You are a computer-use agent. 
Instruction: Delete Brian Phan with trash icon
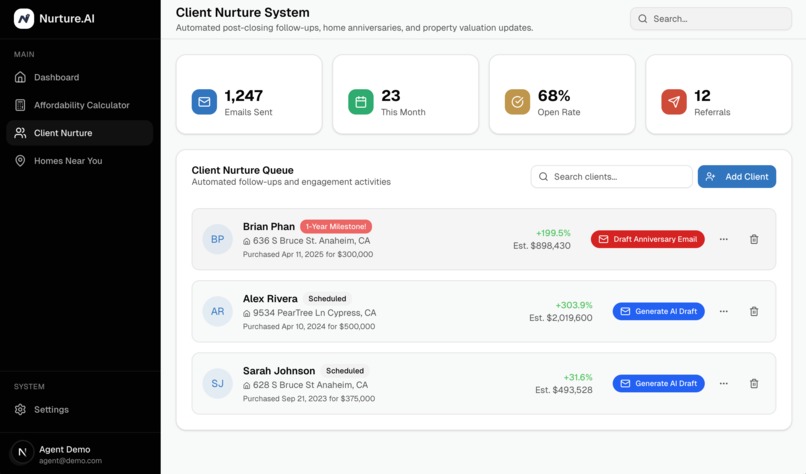[x=754, y=239]
